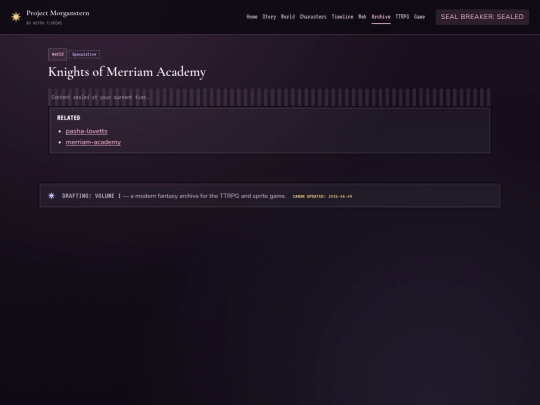Select the Archive nav item
Screen dimensions: 540x405
click(x=381, y=17)
